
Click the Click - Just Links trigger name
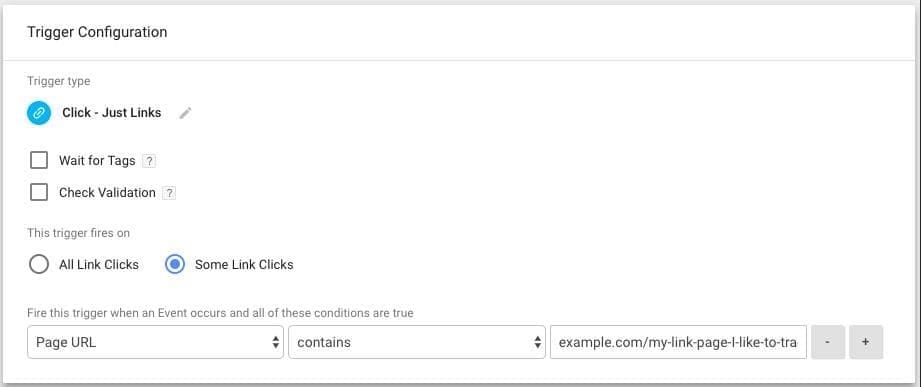112,113
